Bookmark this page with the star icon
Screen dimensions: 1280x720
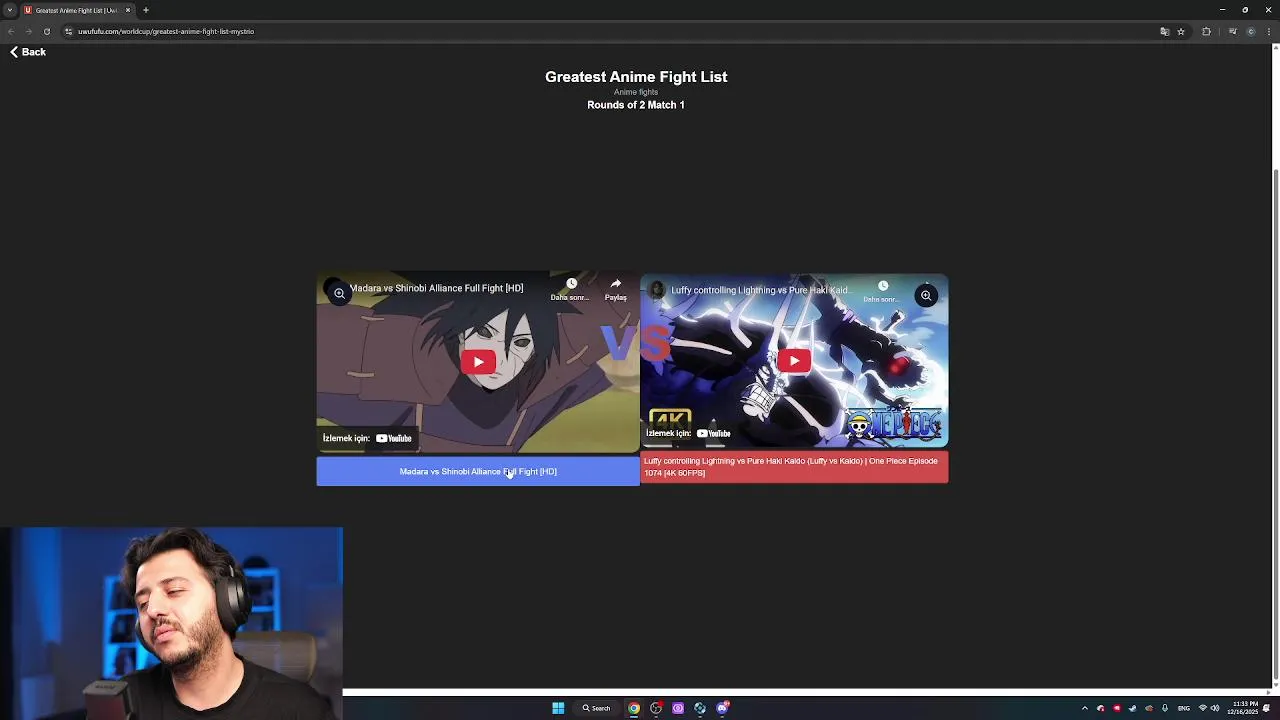coord(1181,31)
